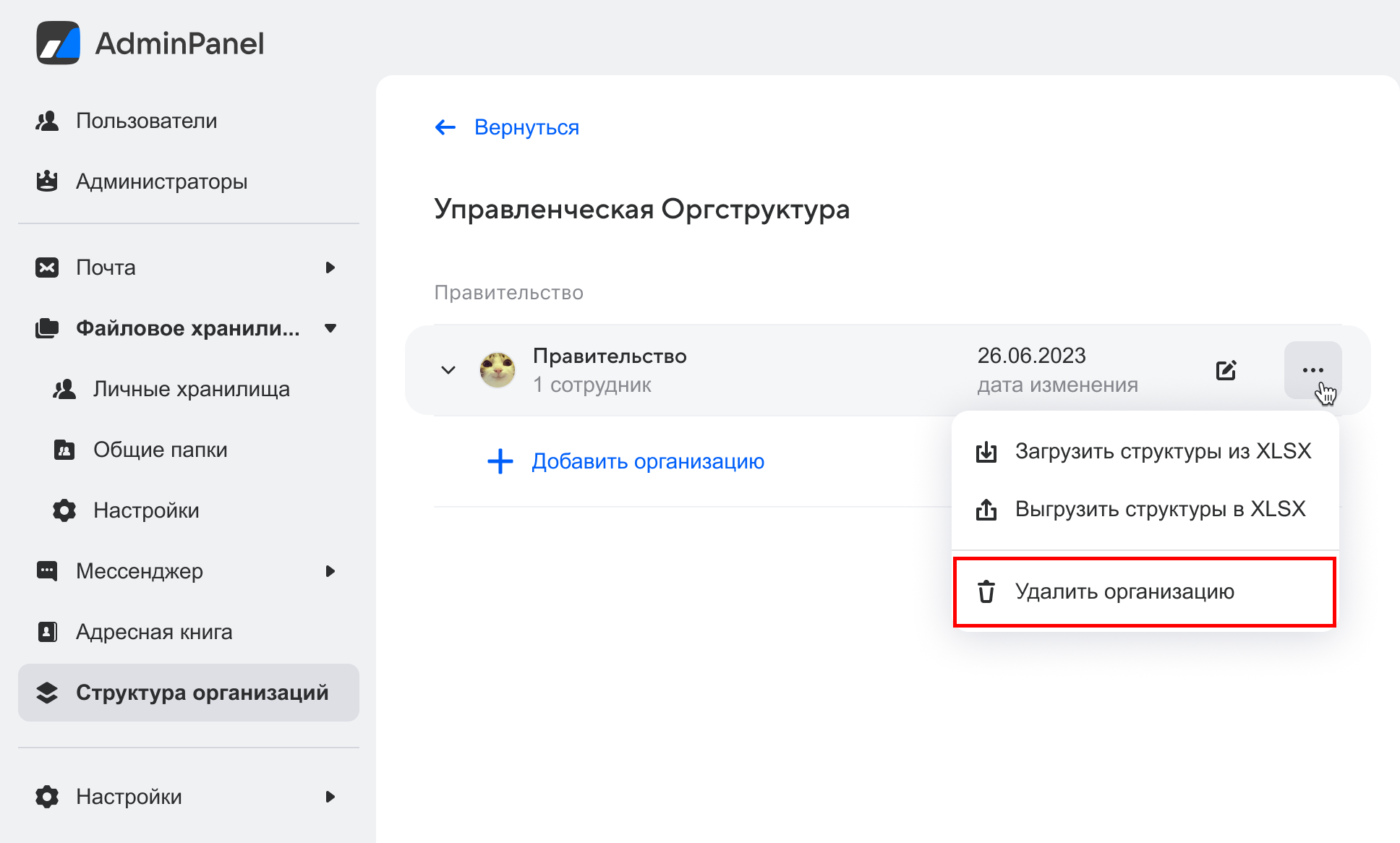The height and width of the screenshot is (843, 1400).
Task: Expand the Правительство organization chevron
Action: 448,369
